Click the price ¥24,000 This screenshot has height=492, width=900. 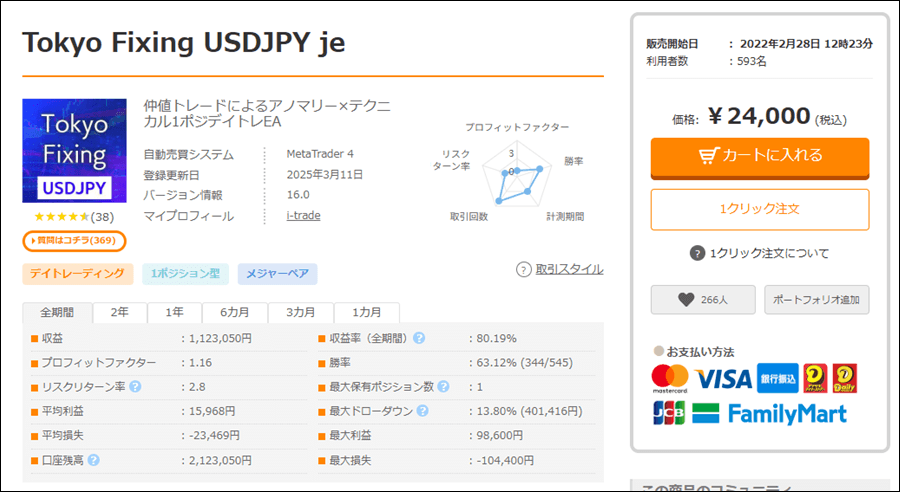760,117
